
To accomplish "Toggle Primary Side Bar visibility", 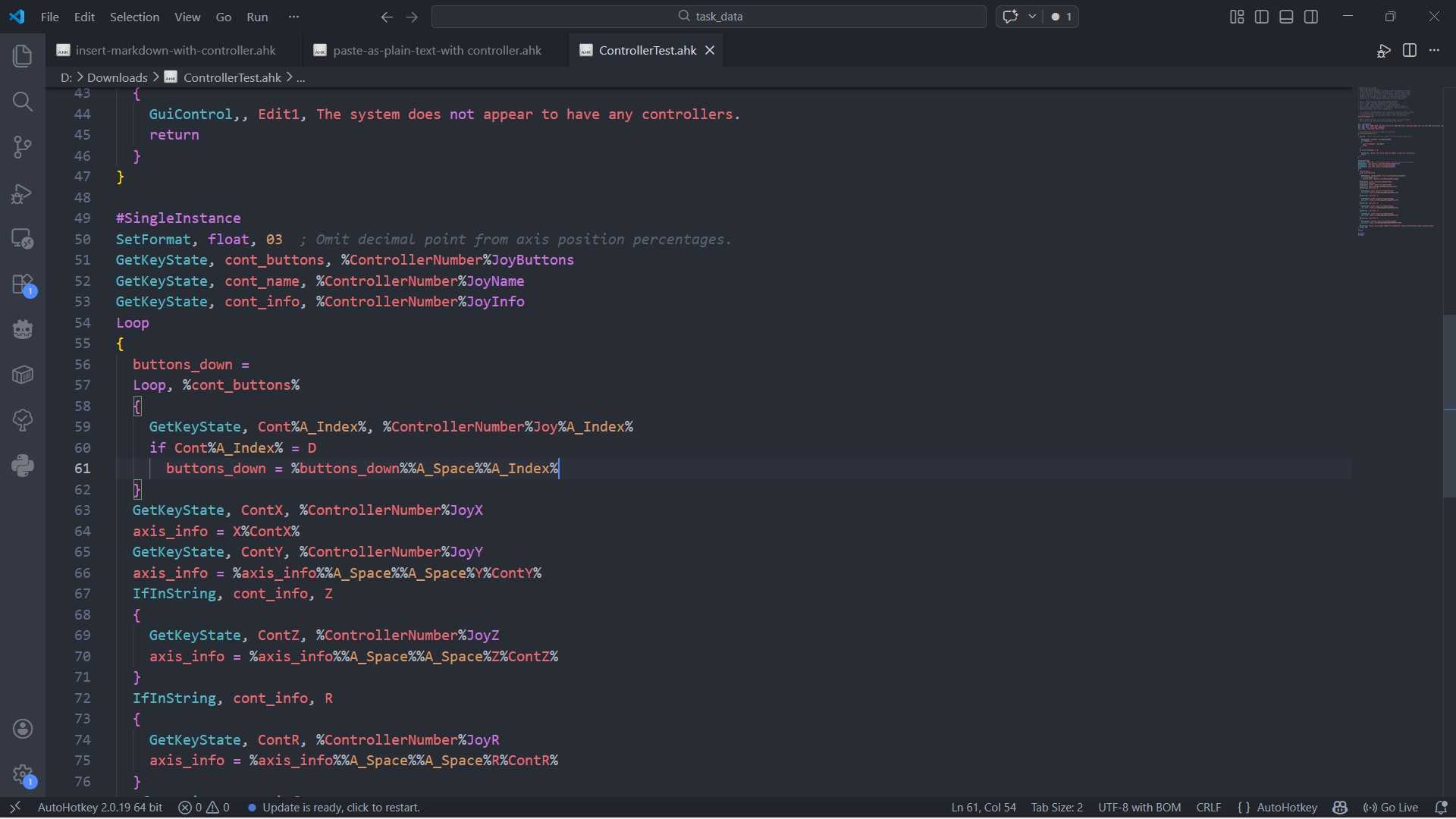I will coord(1262,17).
